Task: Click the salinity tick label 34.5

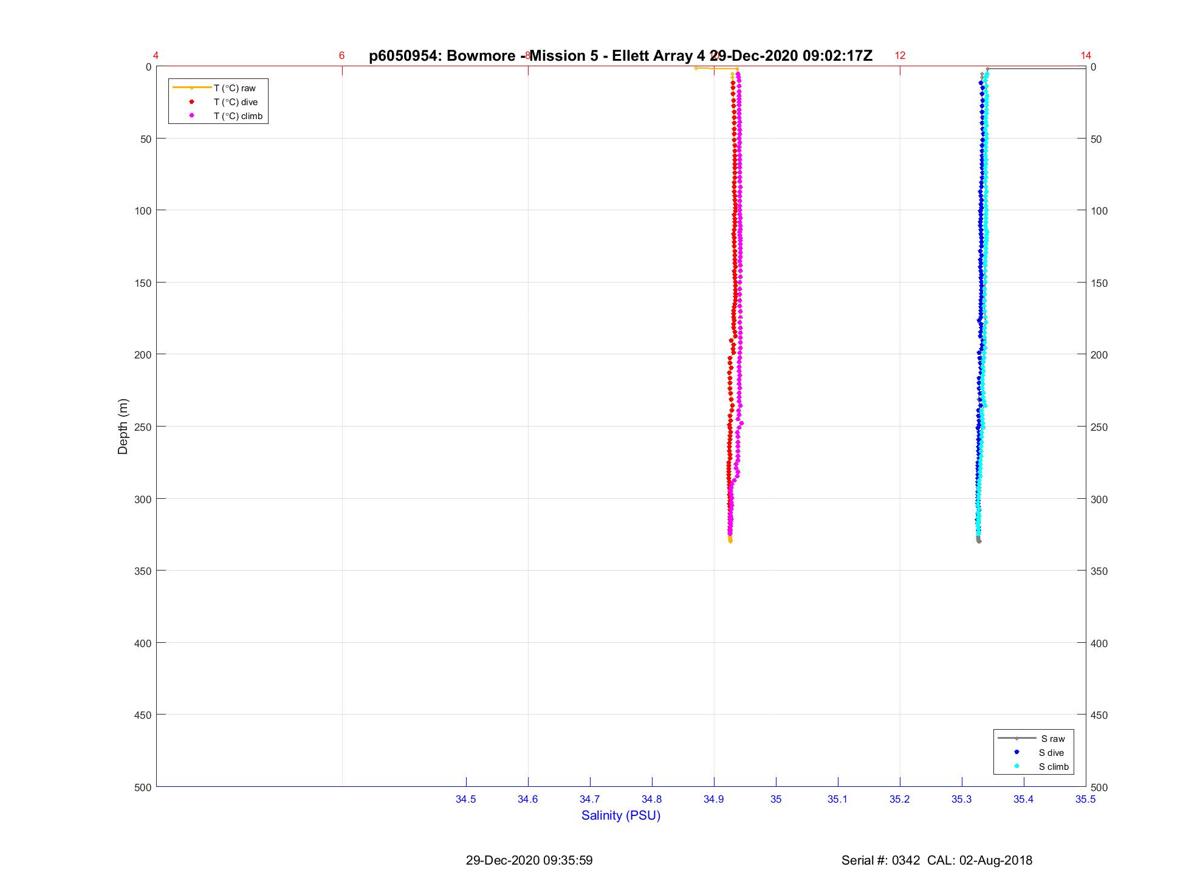Action: pos(466,799)
